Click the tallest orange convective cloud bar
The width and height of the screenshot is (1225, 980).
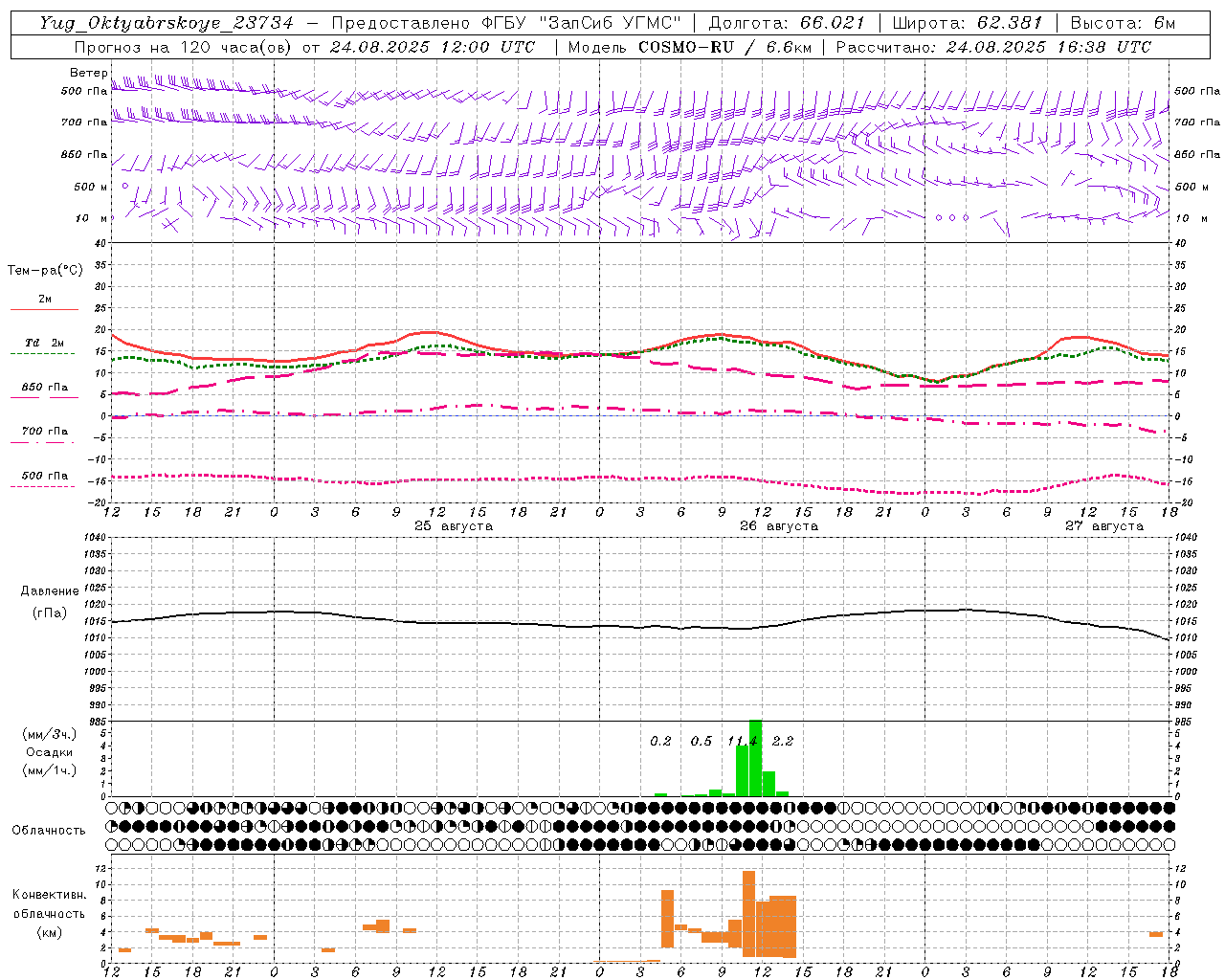(748, 915)
